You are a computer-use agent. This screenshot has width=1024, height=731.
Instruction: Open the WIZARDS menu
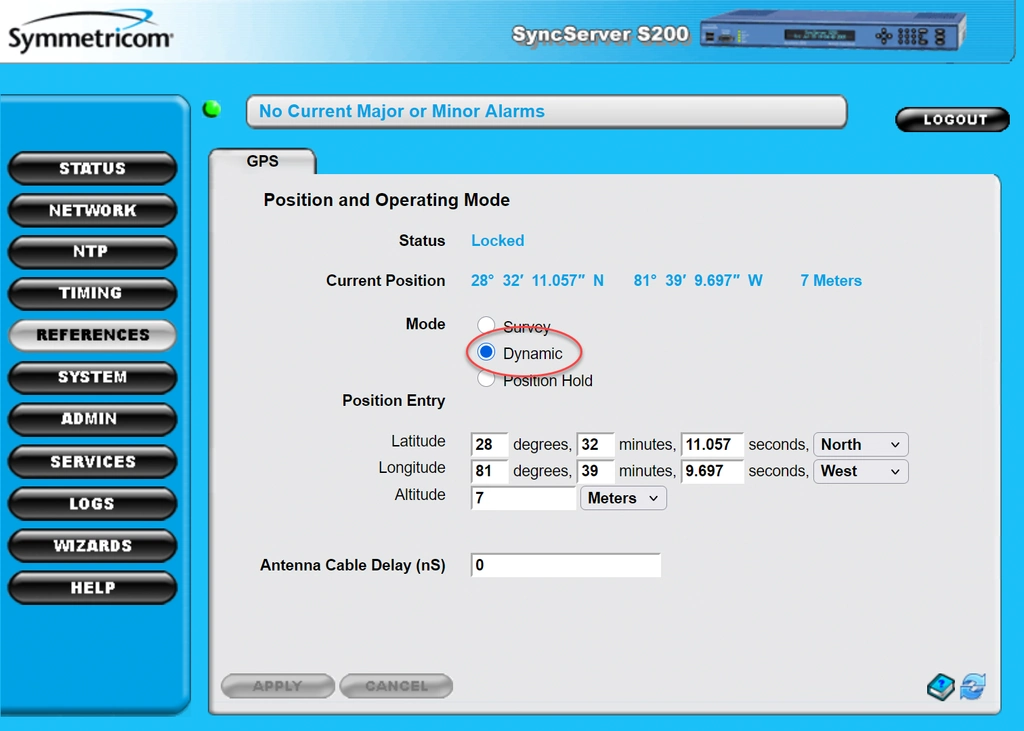click(92, 545)
